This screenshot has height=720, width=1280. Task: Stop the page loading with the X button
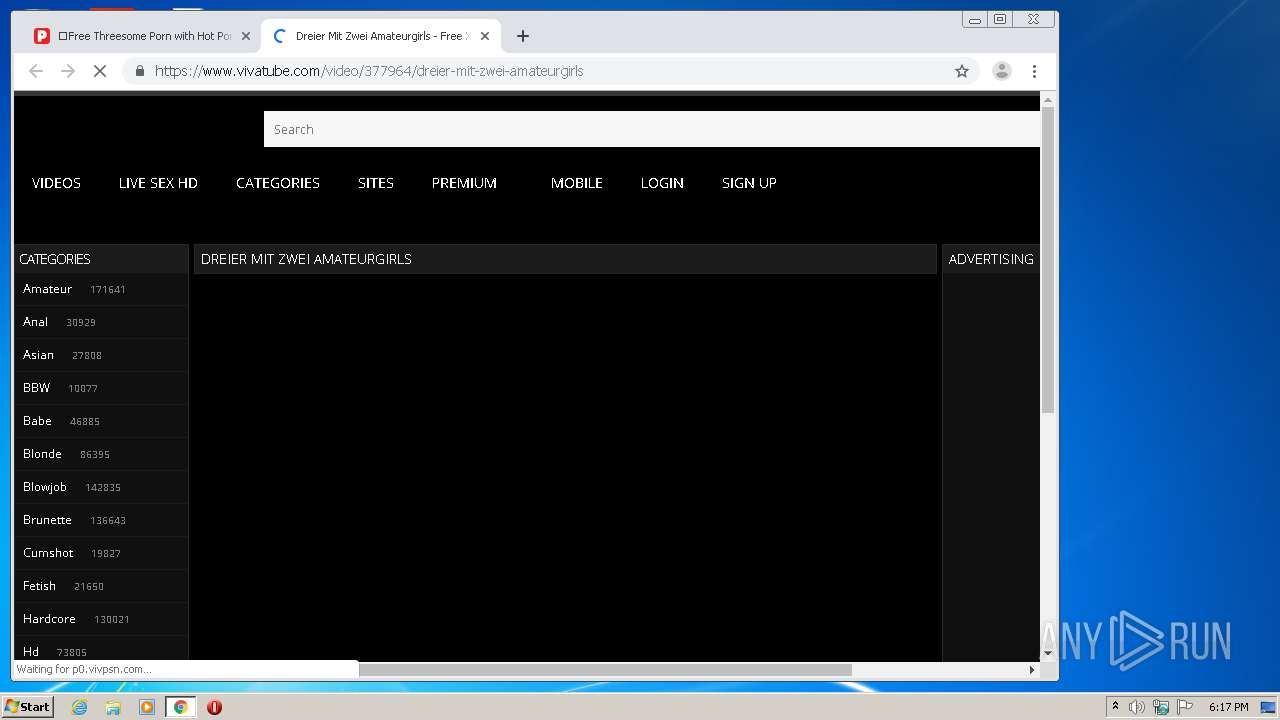[x=100, y=71]
